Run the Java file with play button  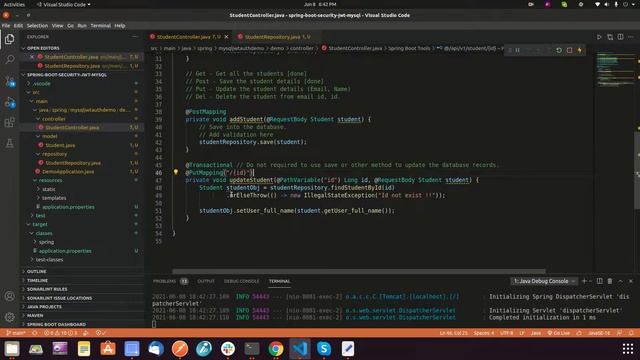pyautogui.click(x=599, y=37)
